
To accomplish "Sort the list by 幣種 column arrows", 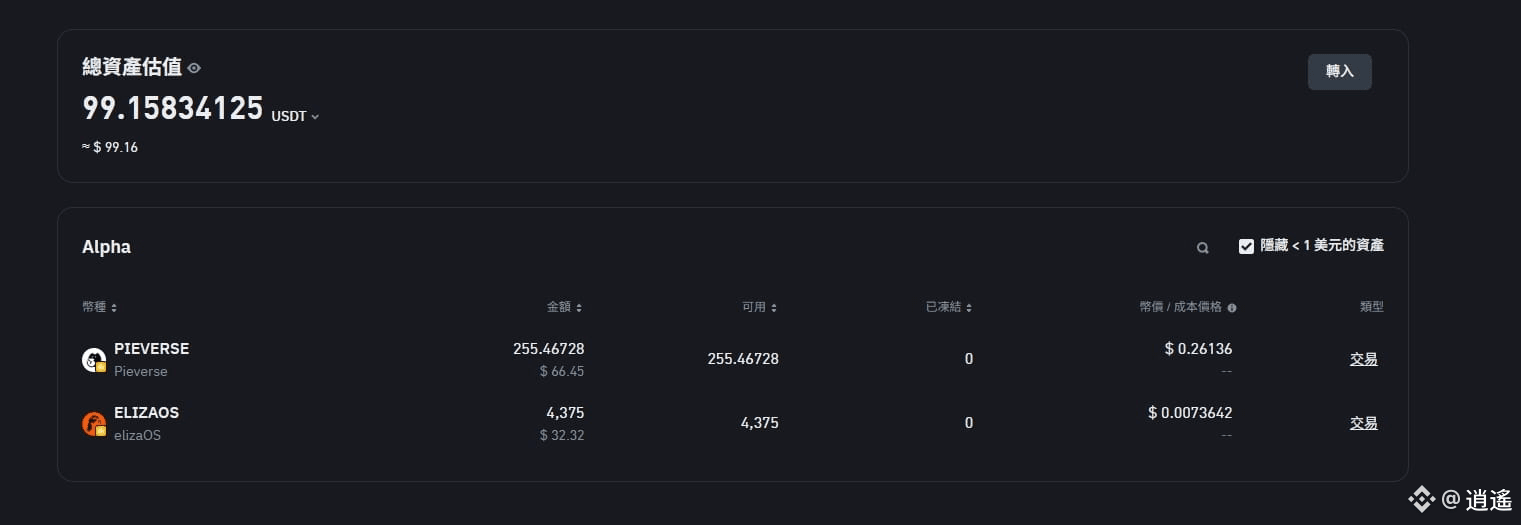I will pos(114,308).
